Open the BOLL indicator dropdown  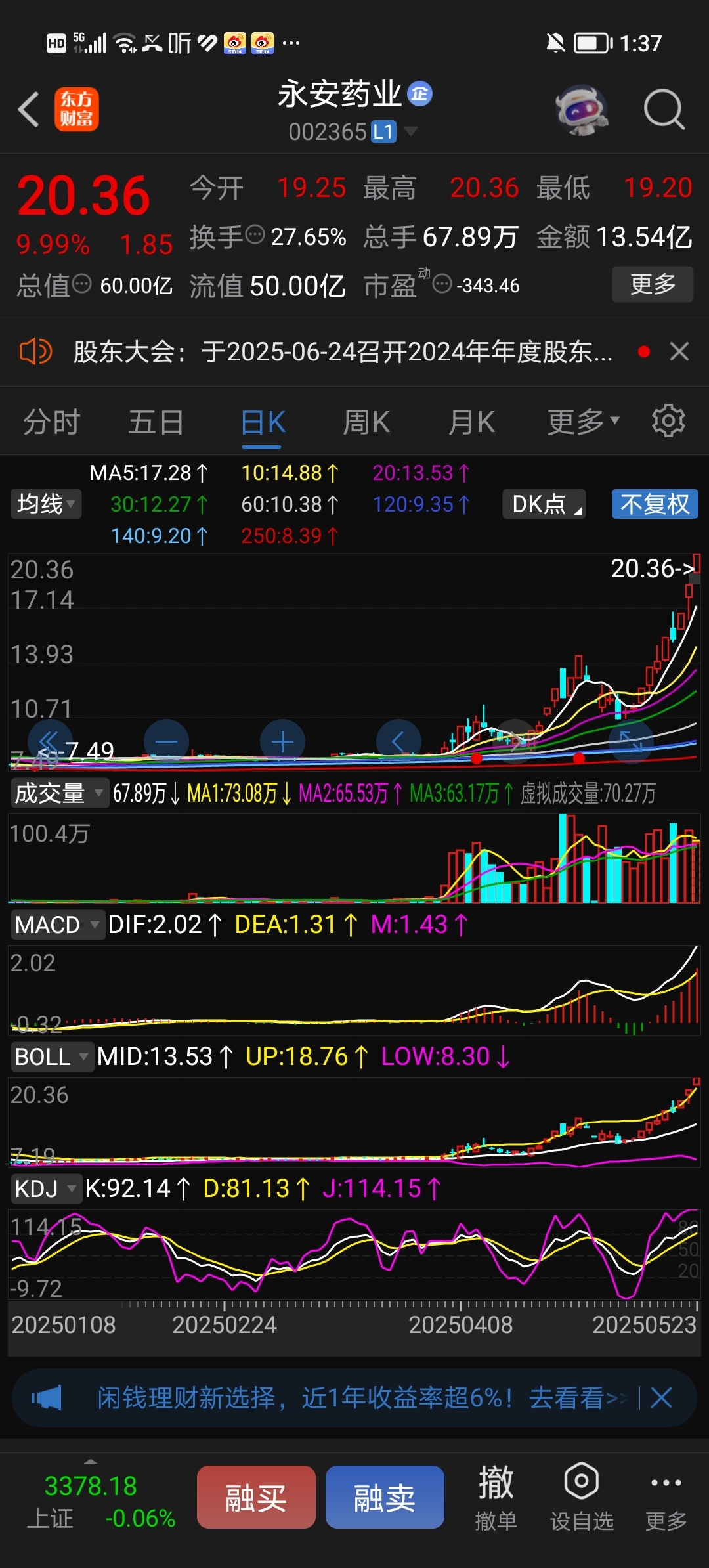click(x=52, y=1056)
